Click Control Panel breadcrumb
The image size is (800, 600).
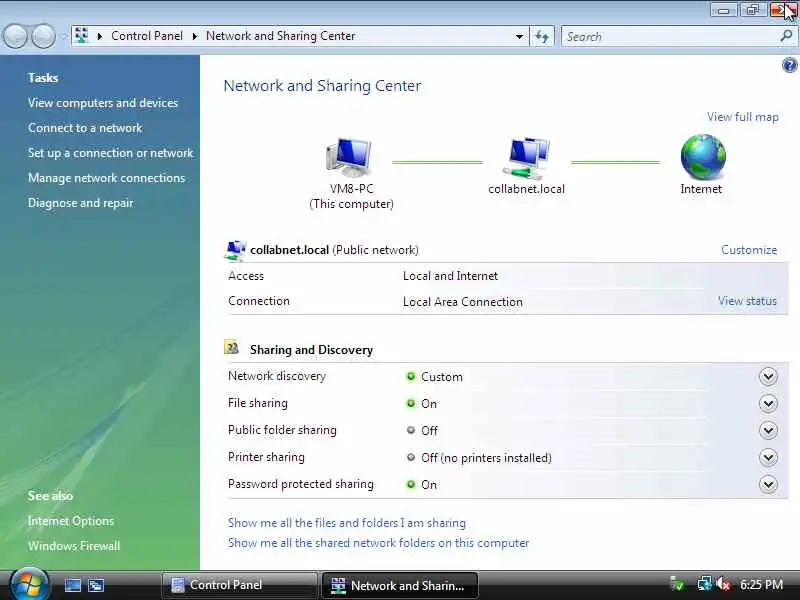pyautogui.click(x=147, y=36)
